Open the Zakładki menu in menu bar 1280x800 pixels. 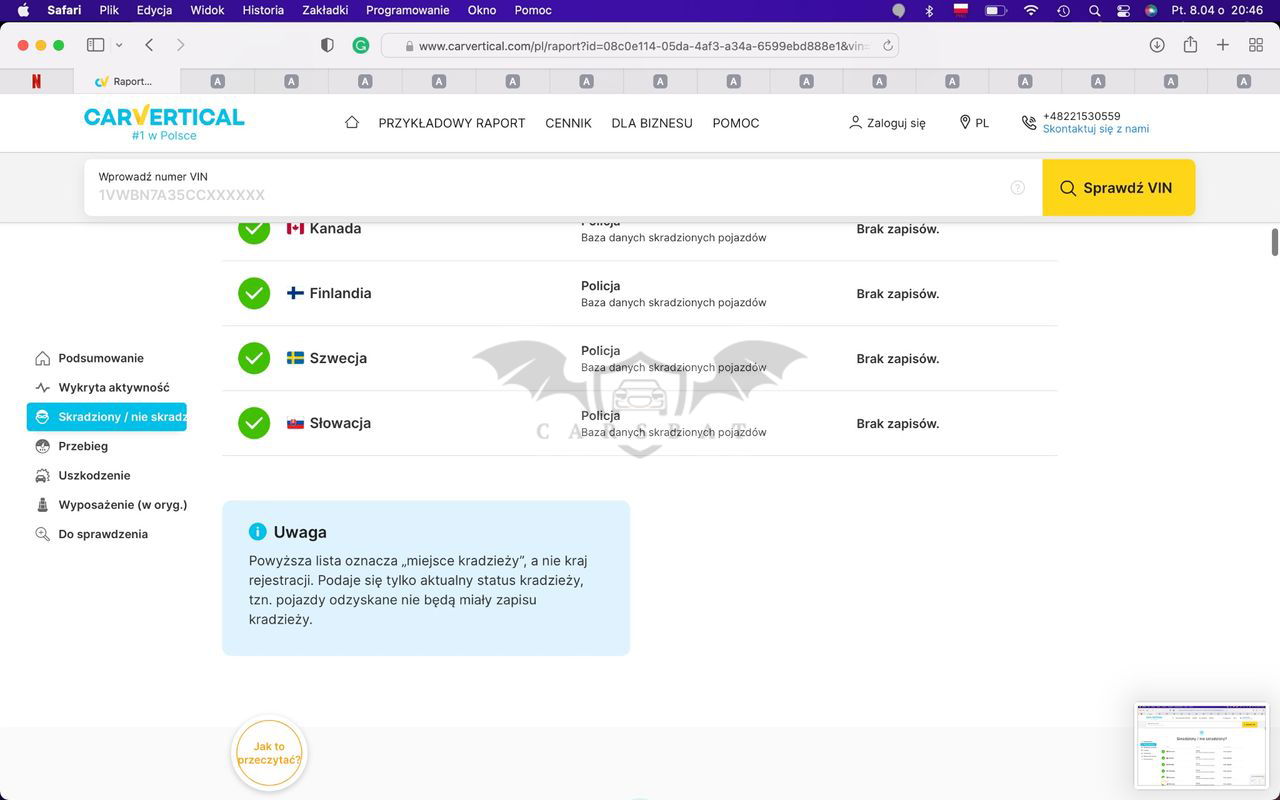click(326, 10)
